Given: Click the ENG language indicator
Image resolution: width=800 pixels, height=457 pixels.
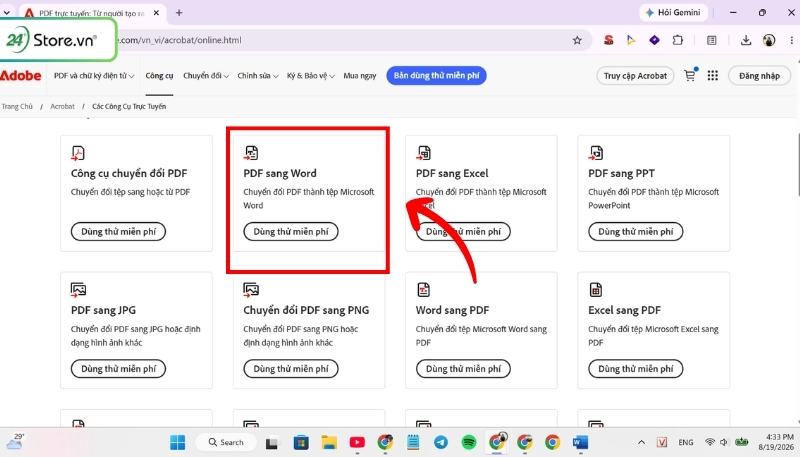Looking at the screenshot, I should point(686,442).
